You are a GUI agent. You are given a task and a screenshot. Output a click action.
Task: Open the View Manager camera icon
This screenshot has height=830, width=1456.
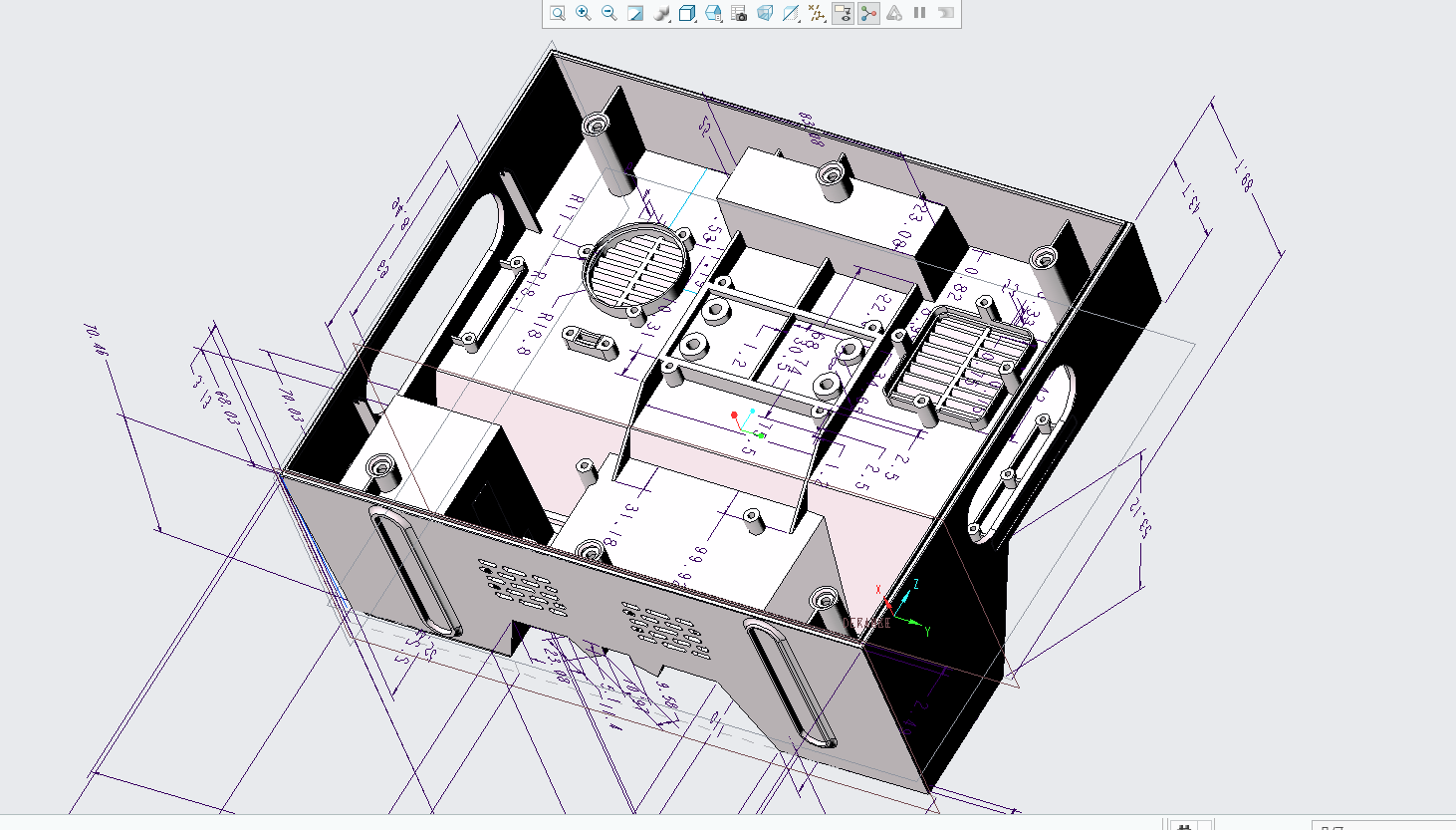[x=739, y=13]
